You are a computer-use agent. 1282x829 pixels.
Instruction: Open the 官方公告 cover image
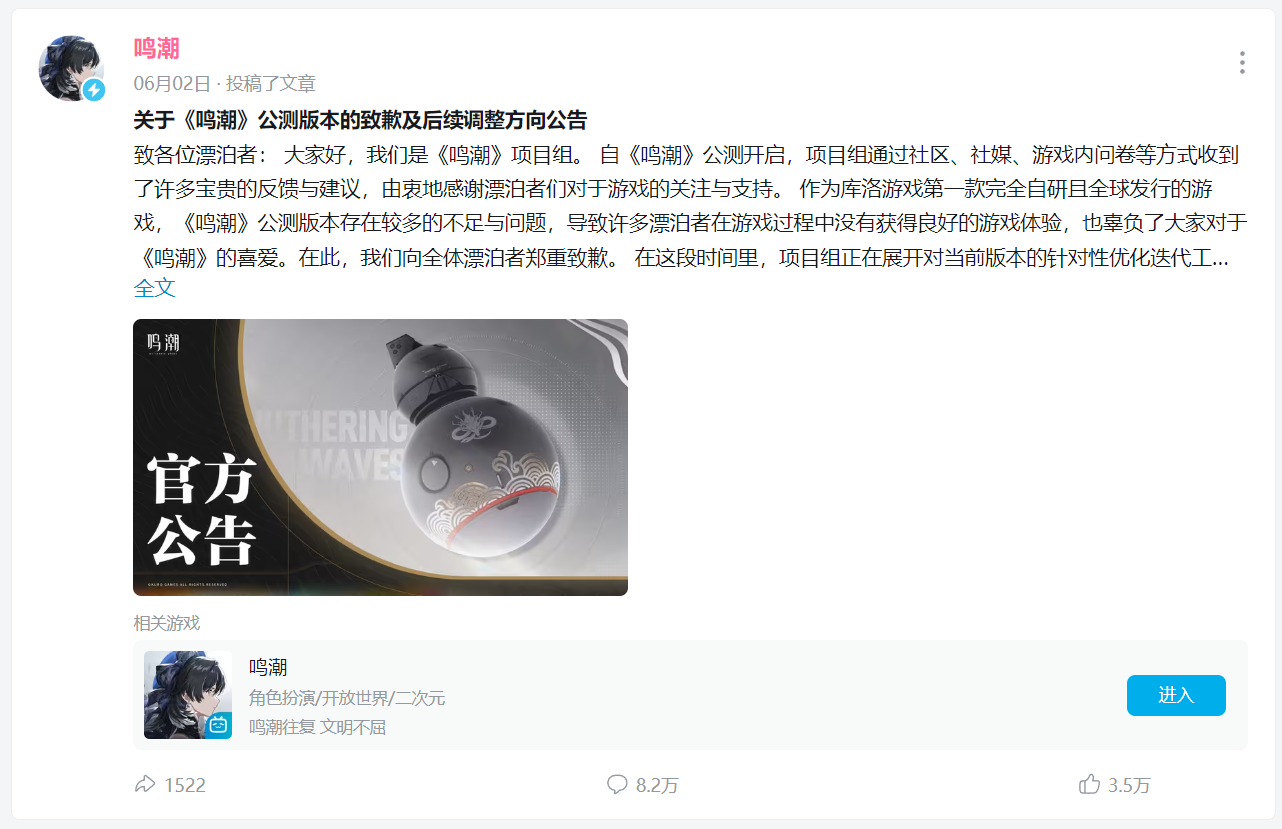380,457
